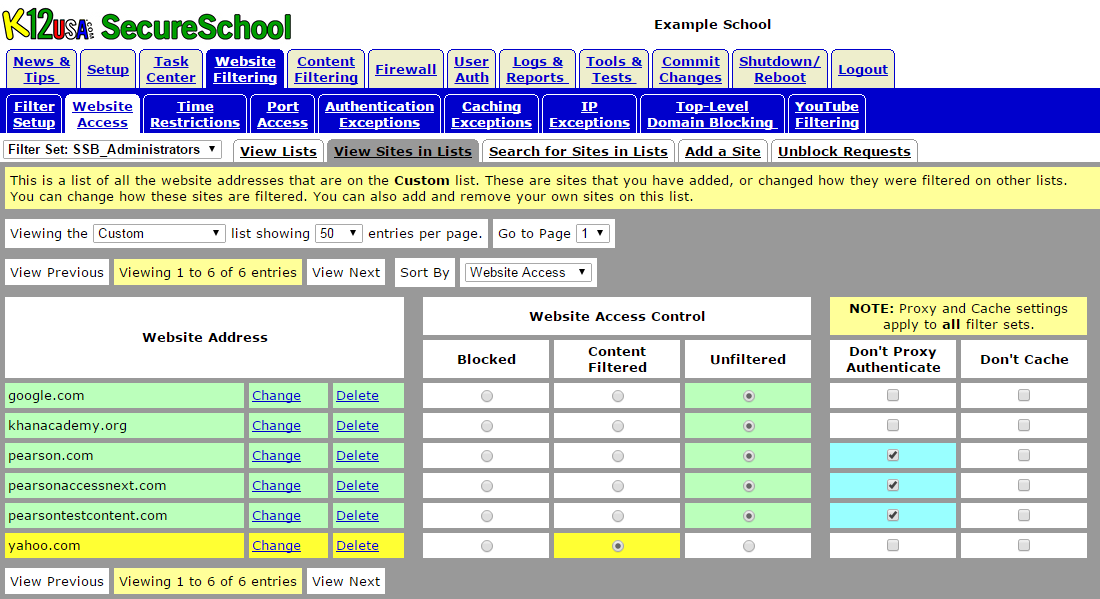Switch to Content Filtering tab
This screenshot has width=1100, height=599.
326,69
